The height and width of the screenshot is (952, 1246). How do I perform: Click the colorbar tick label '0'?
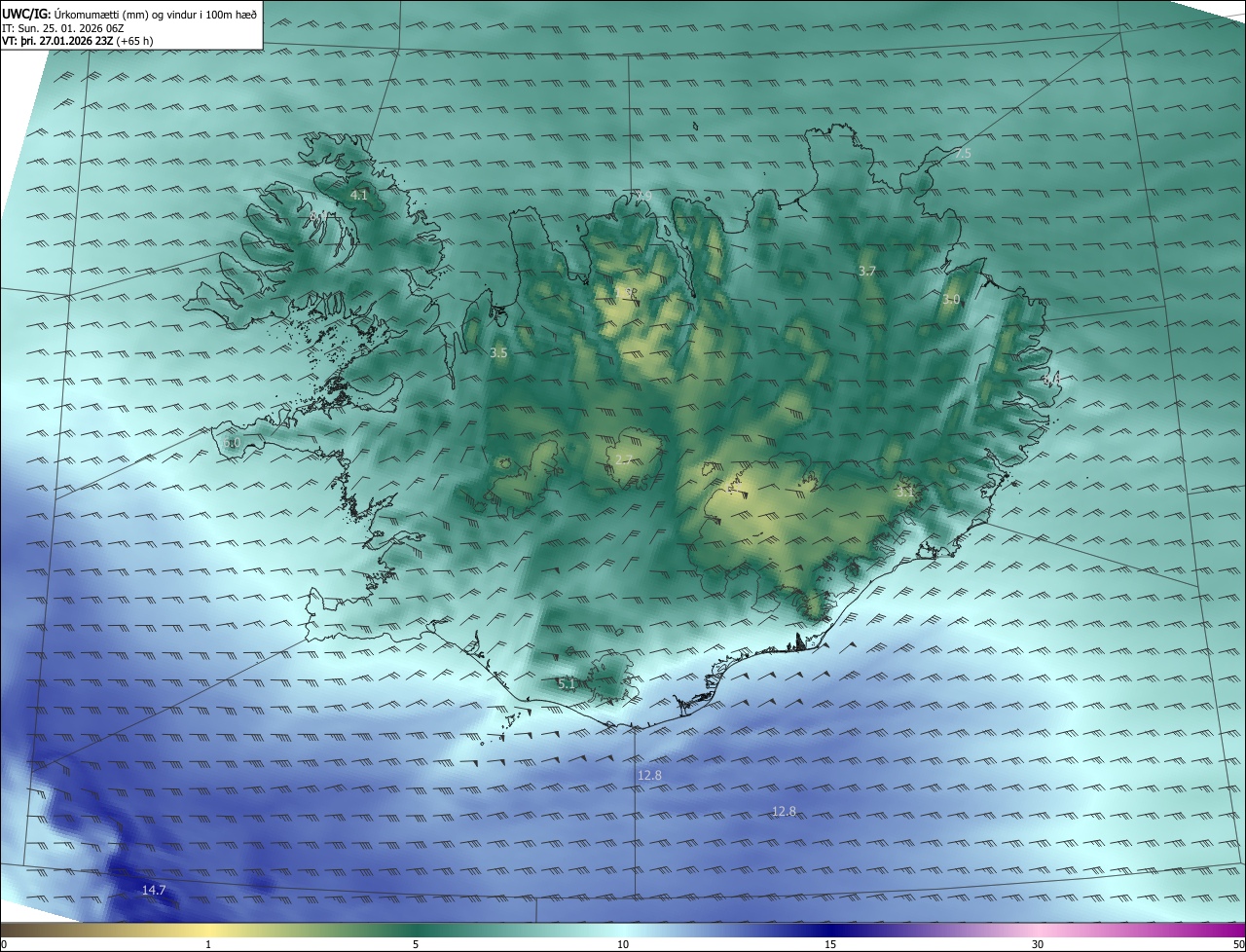tap(3, 944)
